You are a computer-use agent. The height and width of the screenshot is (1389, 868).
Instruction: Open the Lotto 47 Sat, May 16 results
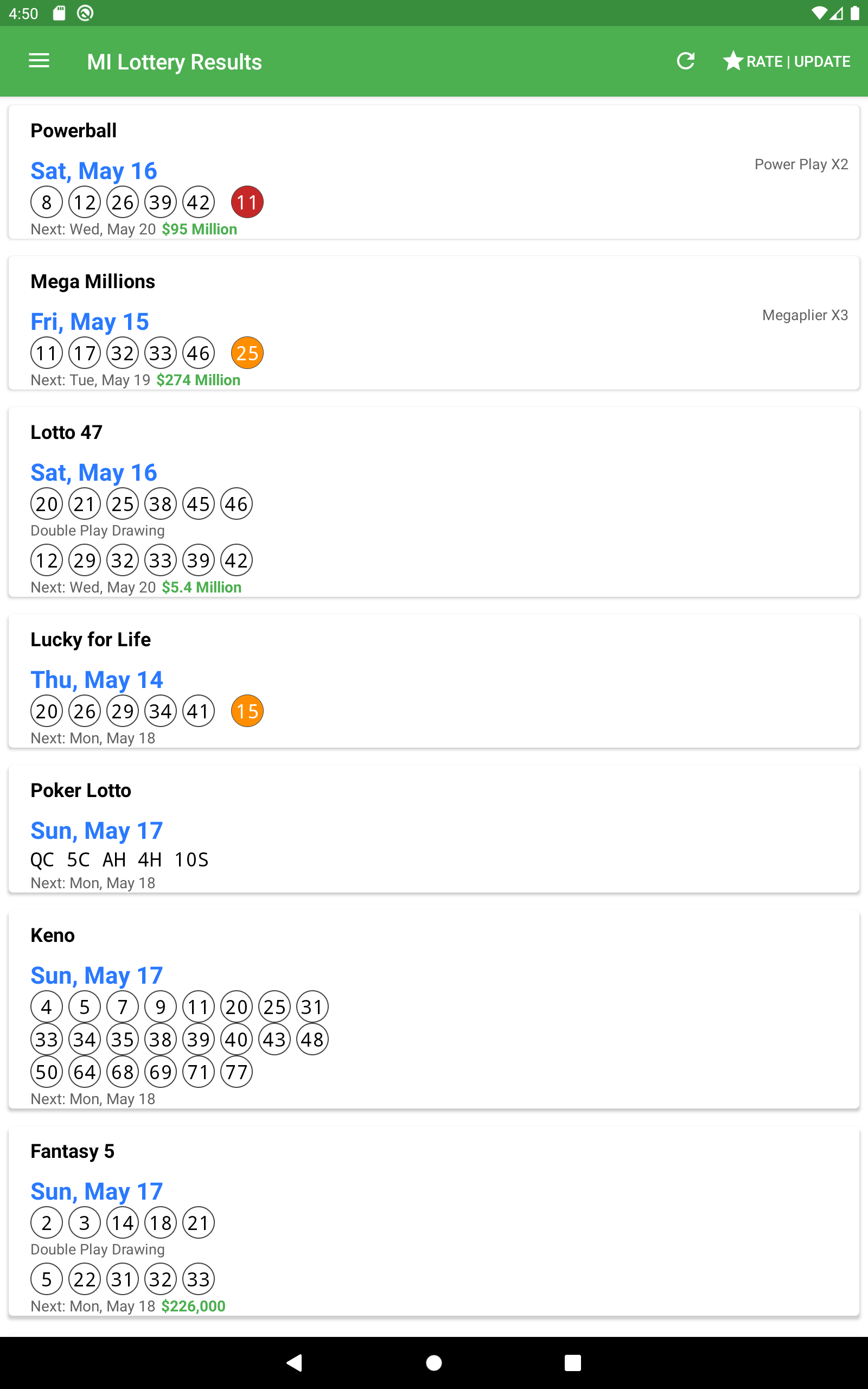tap(93, 473)
